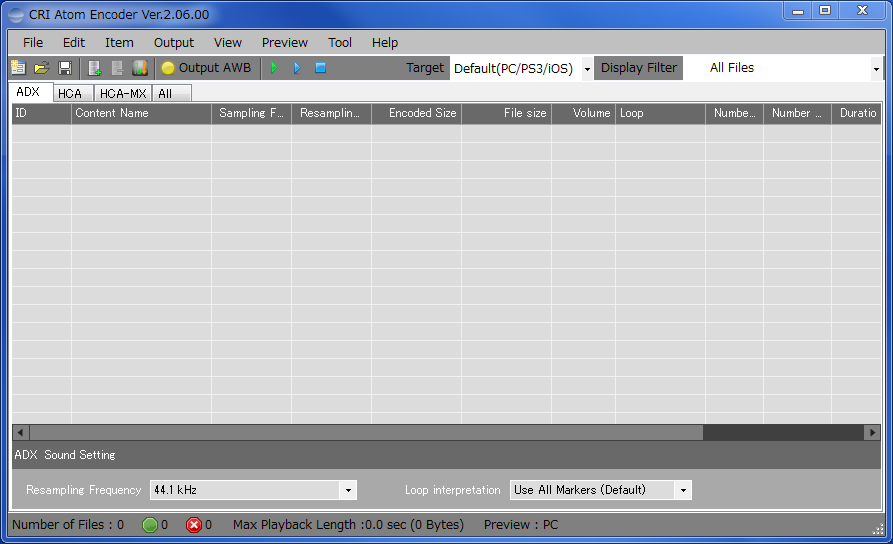Click the horizontal scrollbar thumb
The image size is (893, 544).
366,432
